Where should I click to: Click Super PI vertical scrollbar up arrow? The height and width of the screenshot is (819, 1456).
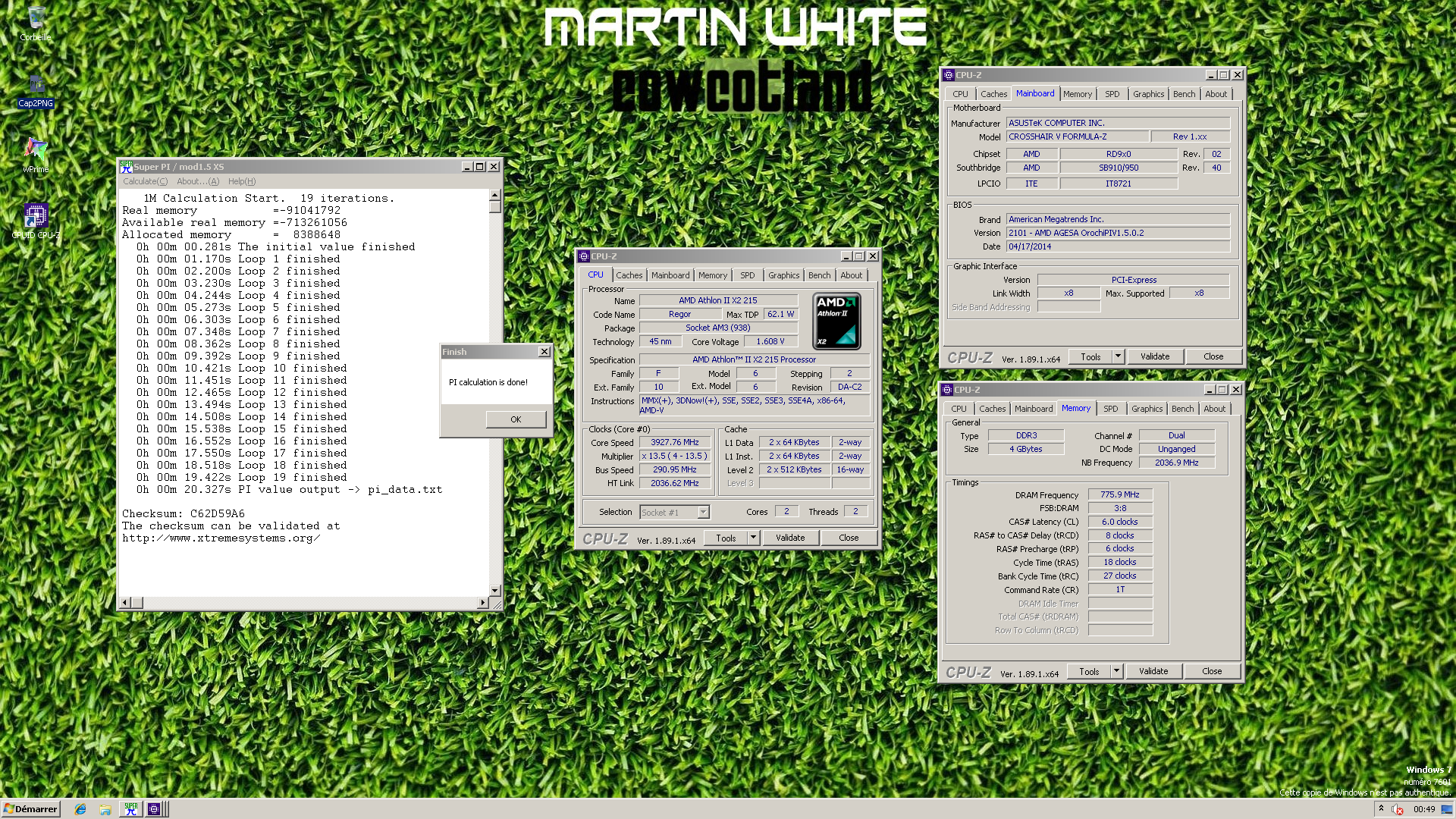click(x=494, y=195)
